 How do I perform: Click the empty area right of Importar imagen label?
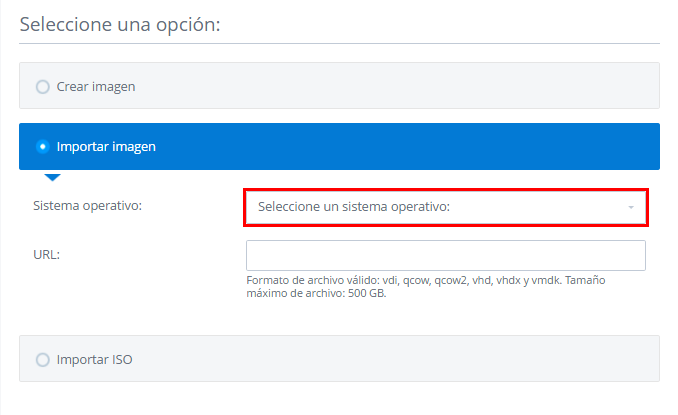406,147
